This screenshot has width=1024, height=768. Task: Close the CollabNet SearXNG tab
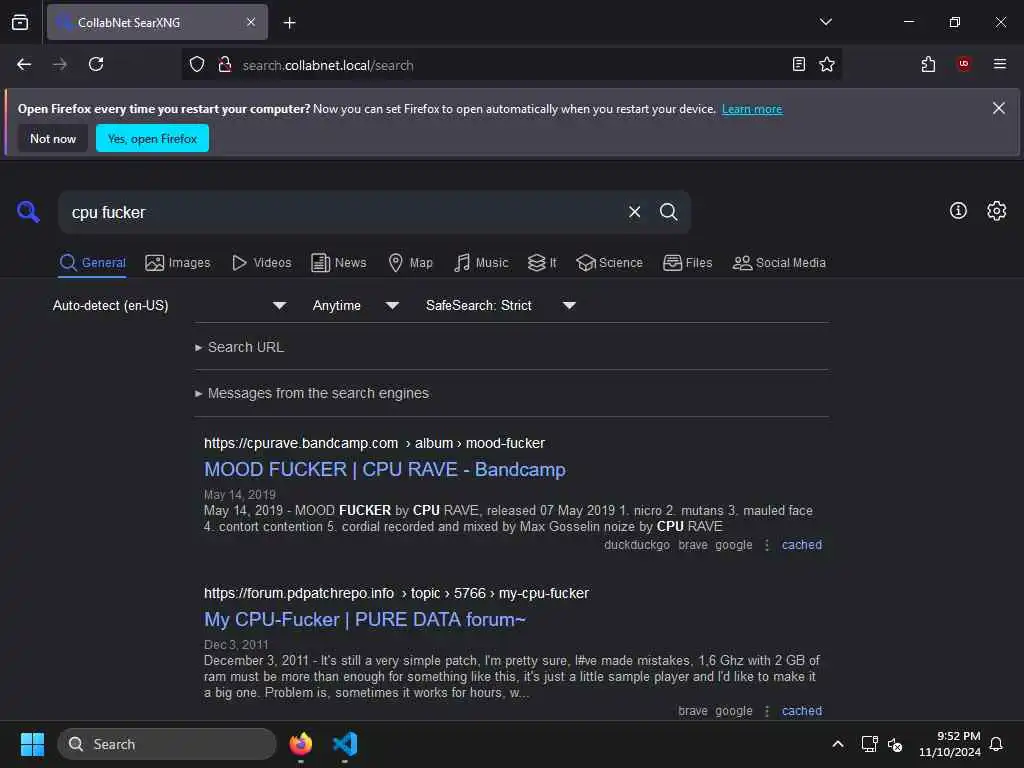(x=251, y=22)
